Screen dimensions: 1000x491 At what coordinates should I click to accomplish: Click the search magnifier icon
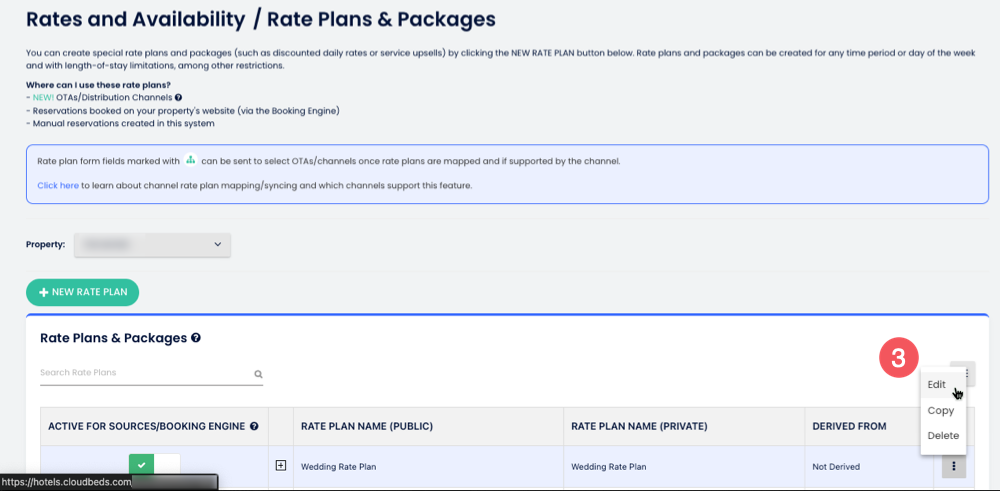pos(258,374)
